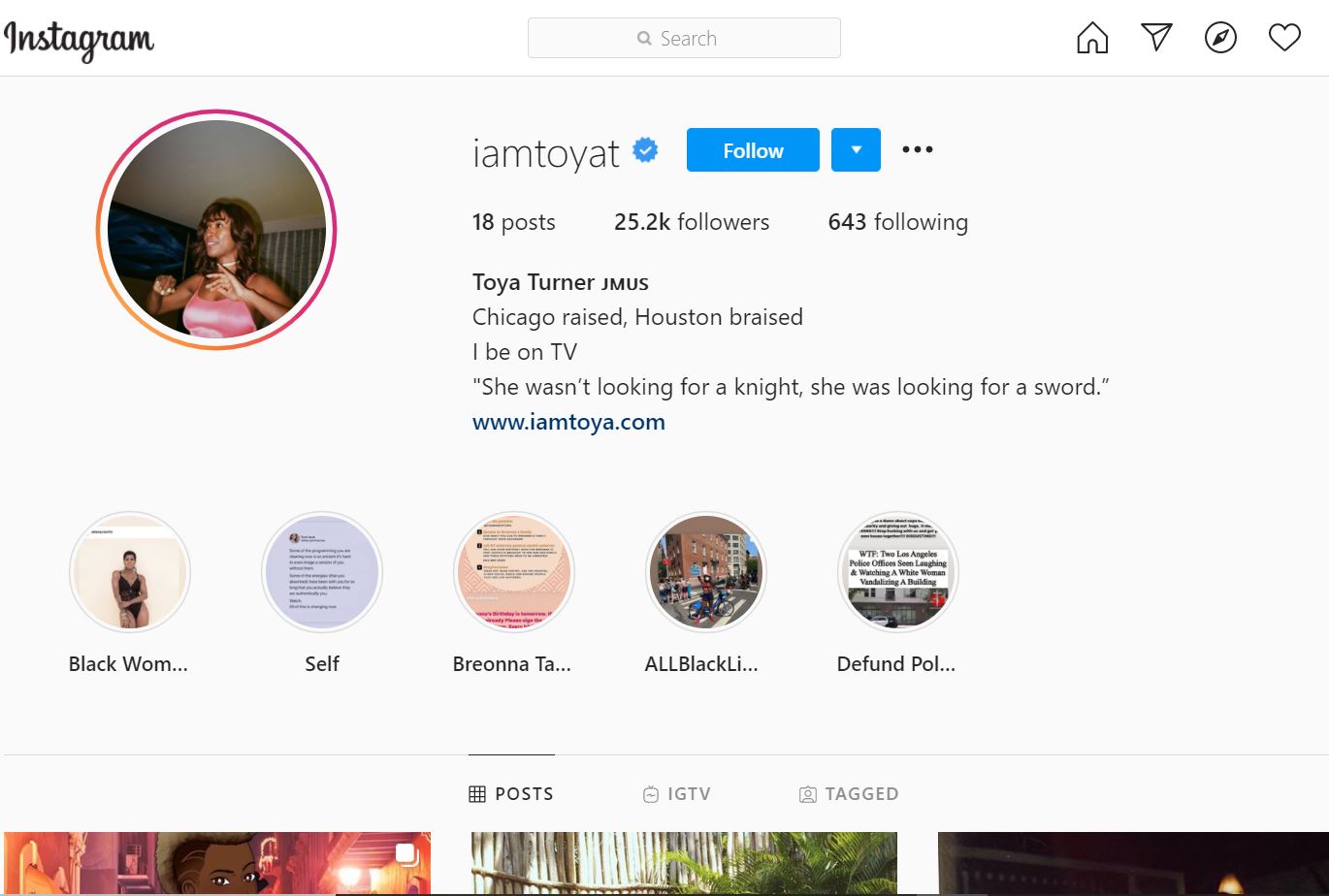Follow the iamtoyat account
Viewport: 1329px width, 896px height.
(x=753, y=149)
